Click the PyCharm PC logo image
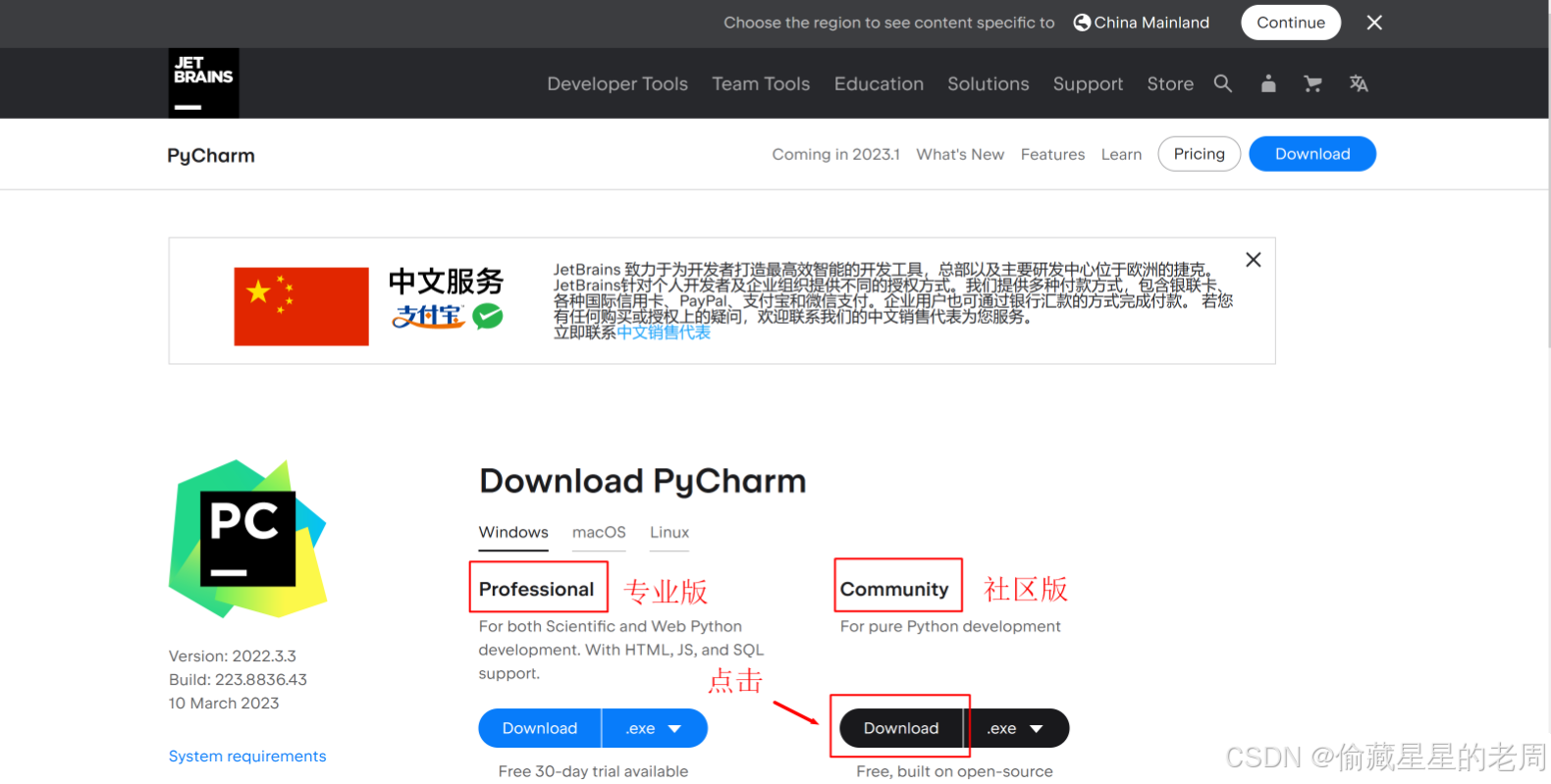 tap(248, 539)
